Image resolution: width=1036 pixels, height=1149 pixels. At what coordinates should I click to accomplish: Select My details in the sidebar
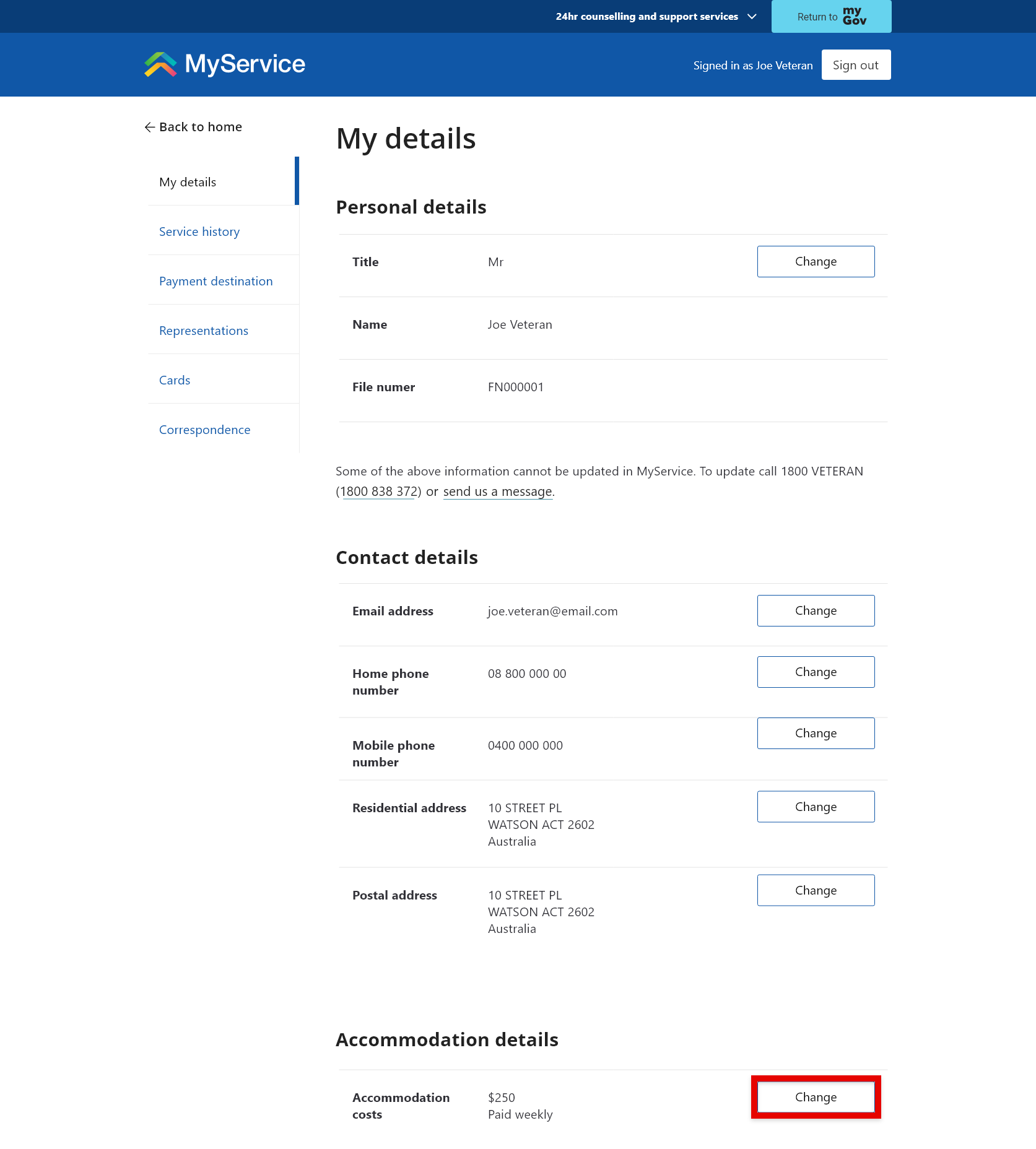coord(187,181)
